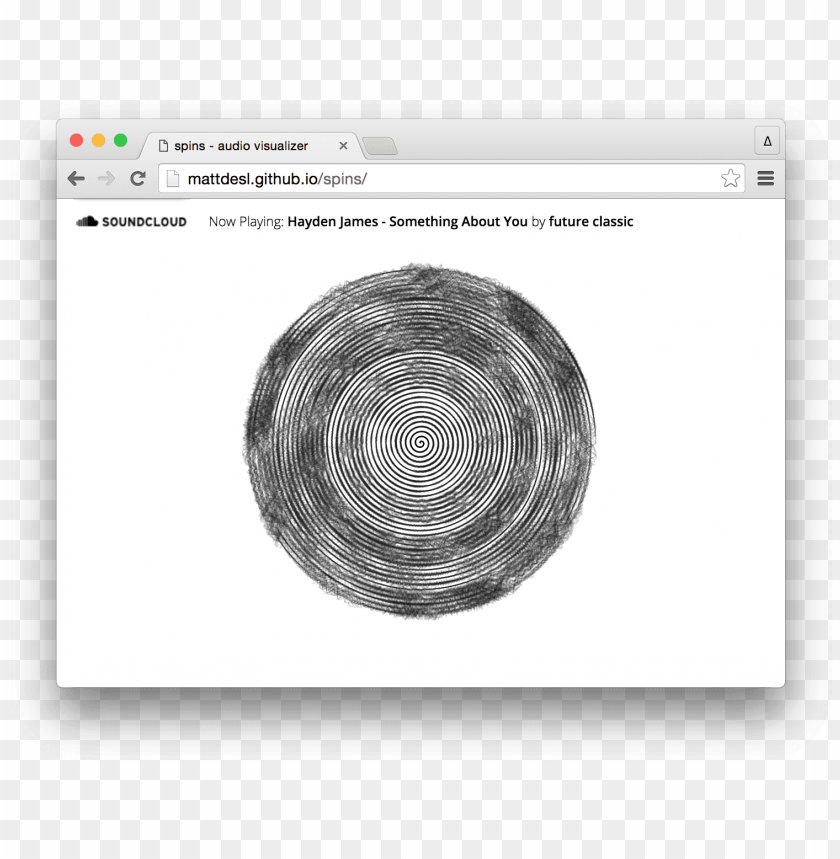The image size is (840, 859).
Task: Minimize the browser window
Action: pos(98,140)
